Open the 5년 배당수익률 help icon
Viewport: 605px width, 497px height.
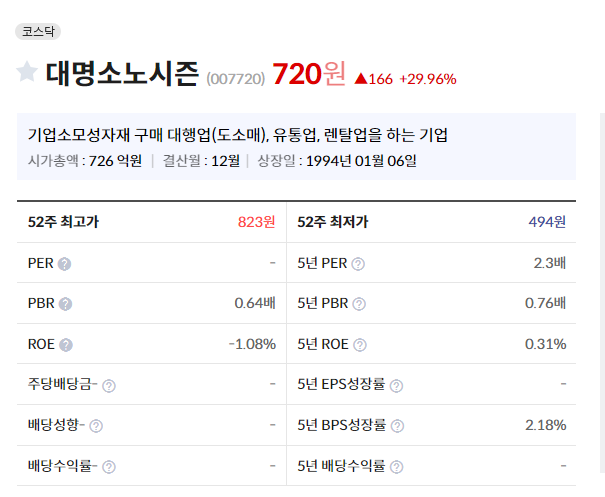(x=396, y=467)
